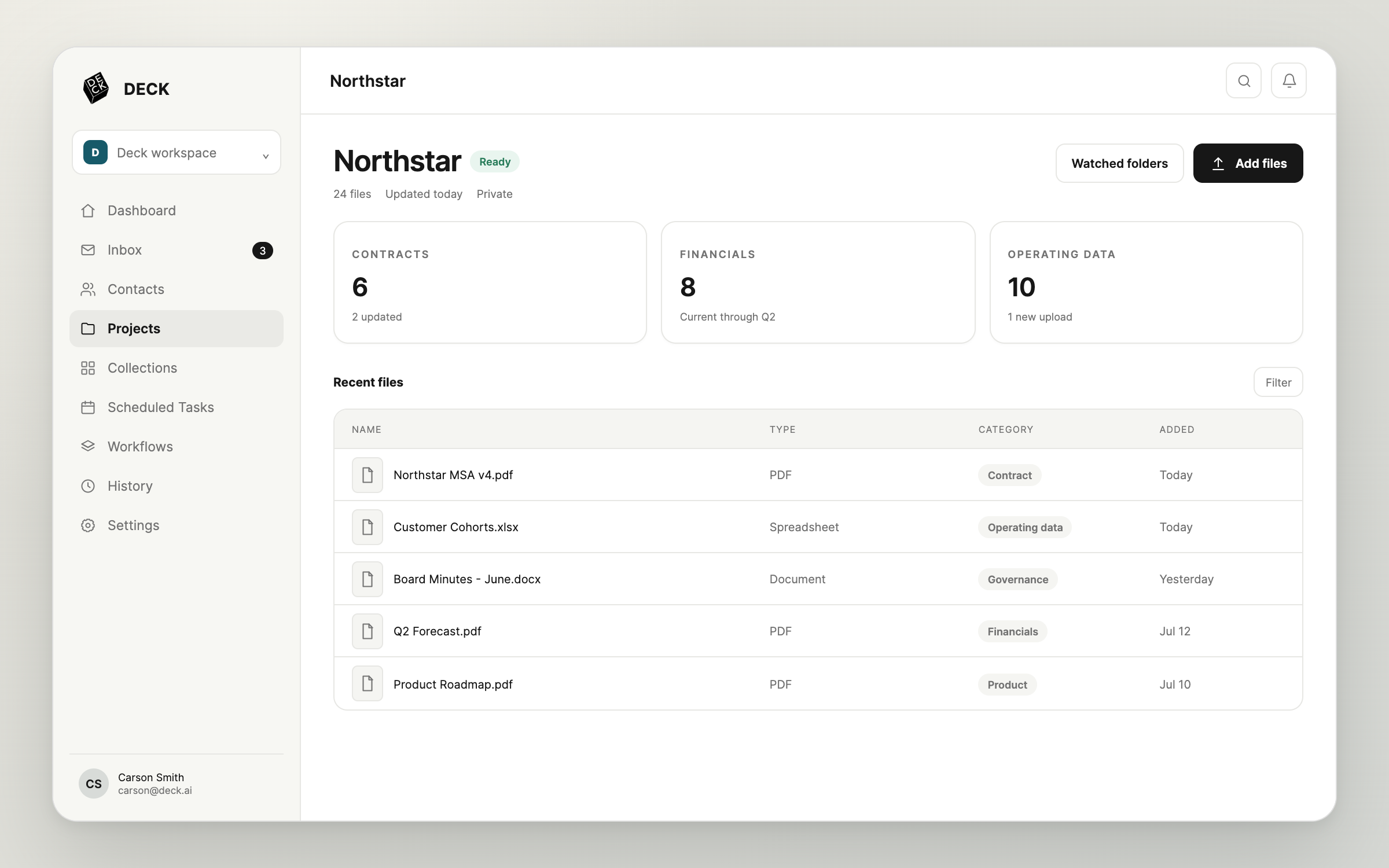Click the Projects folder icon
The image size is (1389, 868).
click(88, 329)
